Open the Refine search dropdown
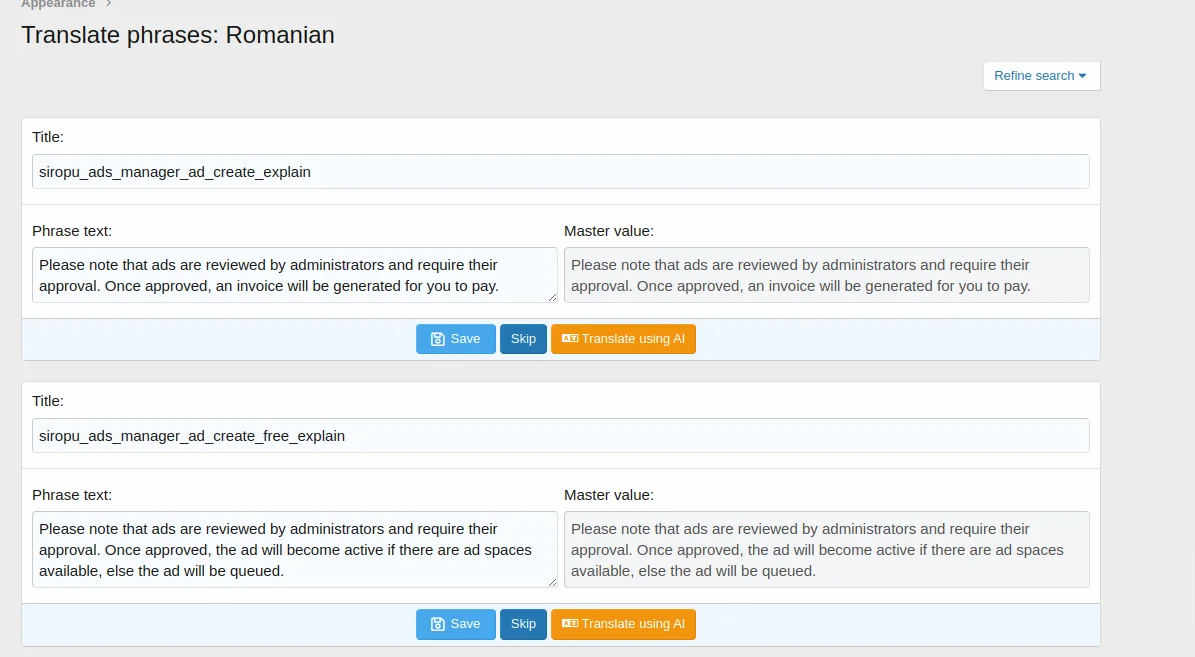 [1041, 76]
